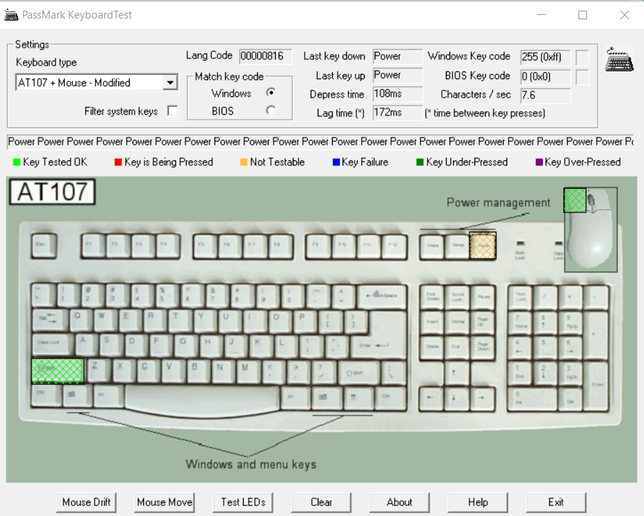Click the BIOS Key code 0 field
Screen dimensions: 644x516
tap(545, 76)
